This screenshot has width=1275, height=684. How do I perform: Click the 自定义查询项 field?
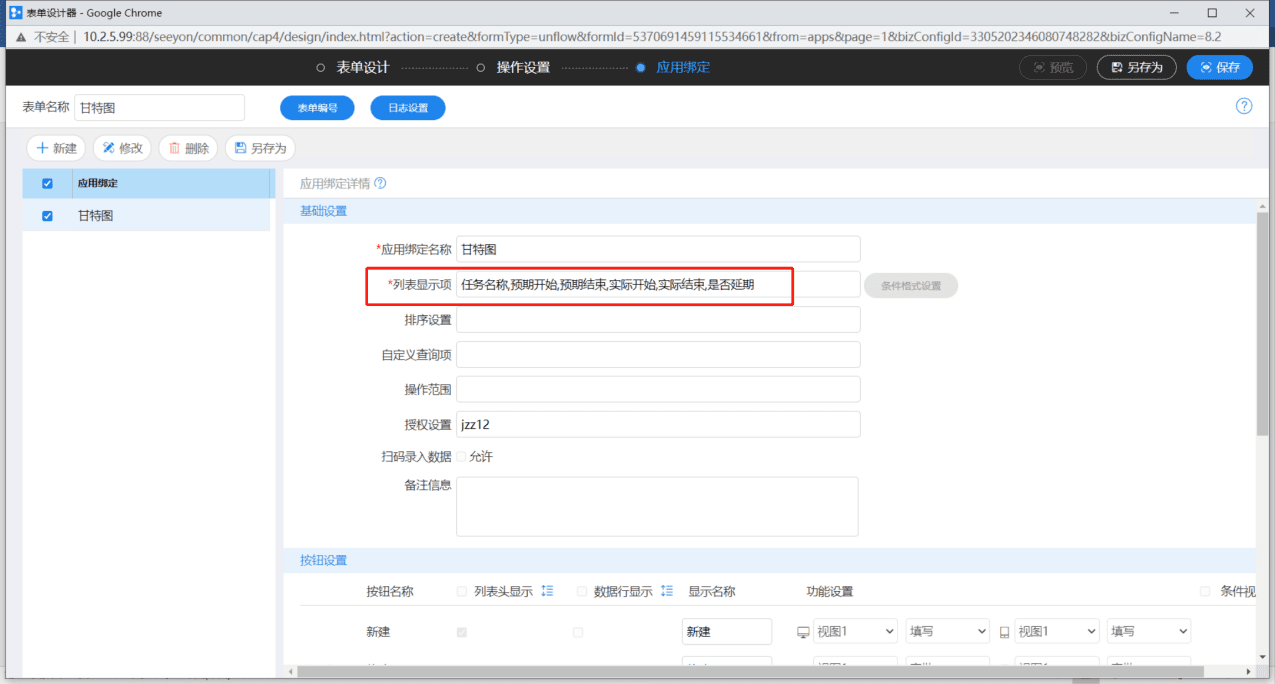658,354
